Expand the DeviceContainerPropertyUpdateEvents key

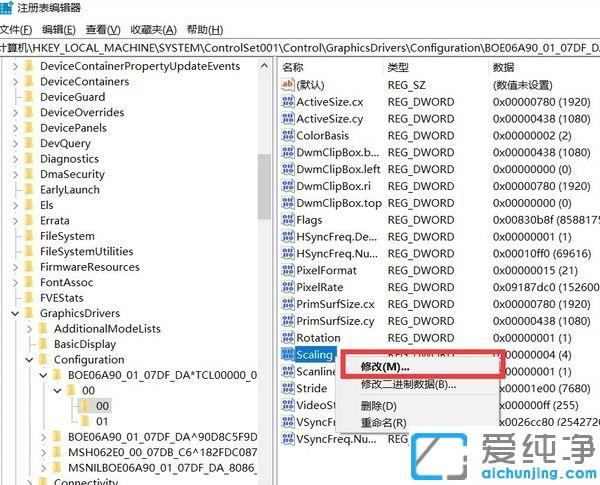click(x=15, y=66)
